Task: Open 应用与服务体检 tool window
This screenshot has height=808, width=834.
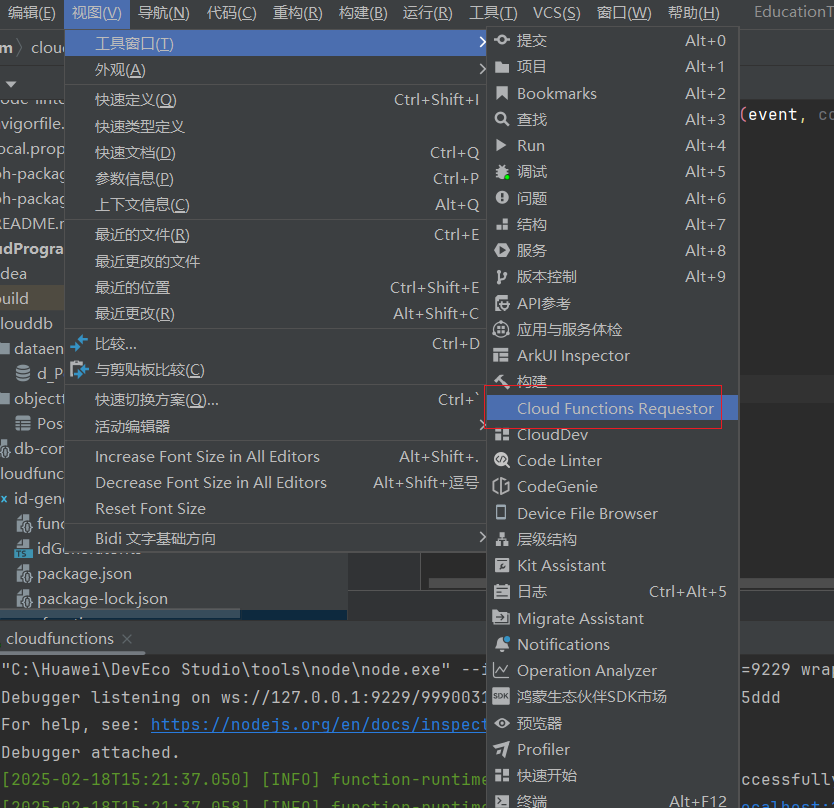Action: click(x=612, y=329)
